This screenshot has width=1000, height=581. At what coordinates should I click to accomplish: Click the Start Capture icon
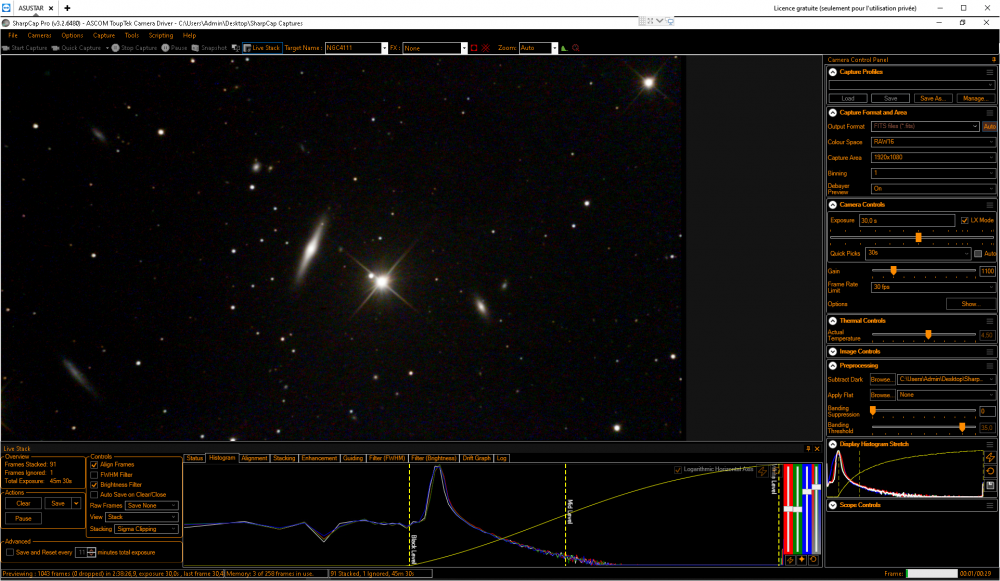pos(6,48)
